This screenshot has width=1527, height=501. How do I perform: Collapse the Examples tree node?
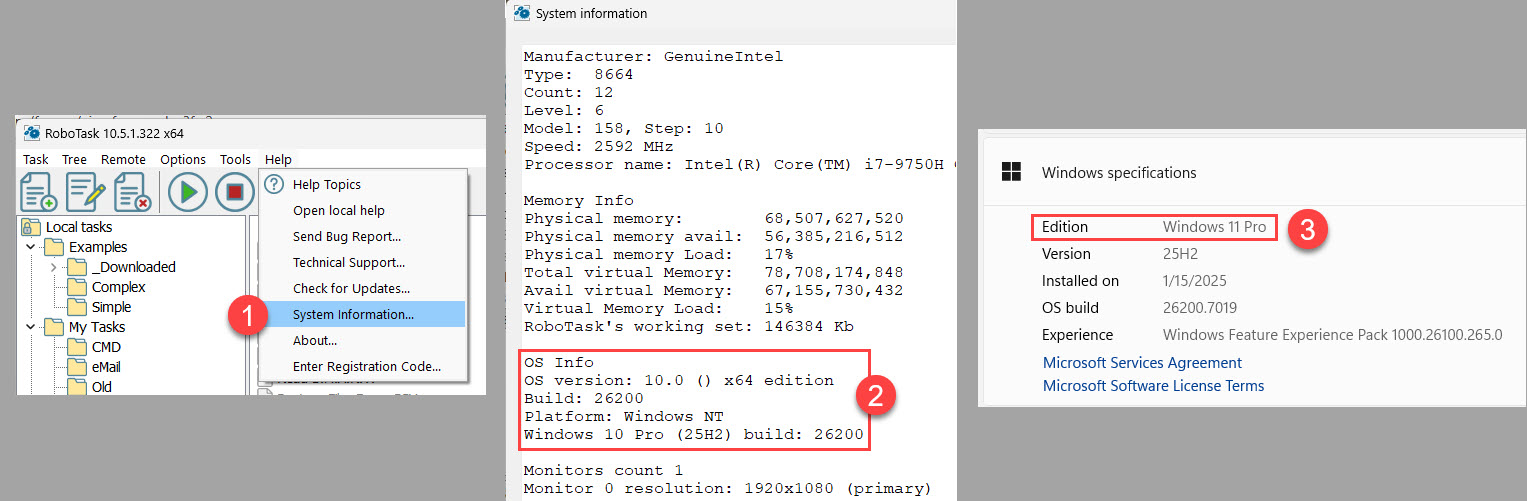[31, 247]
